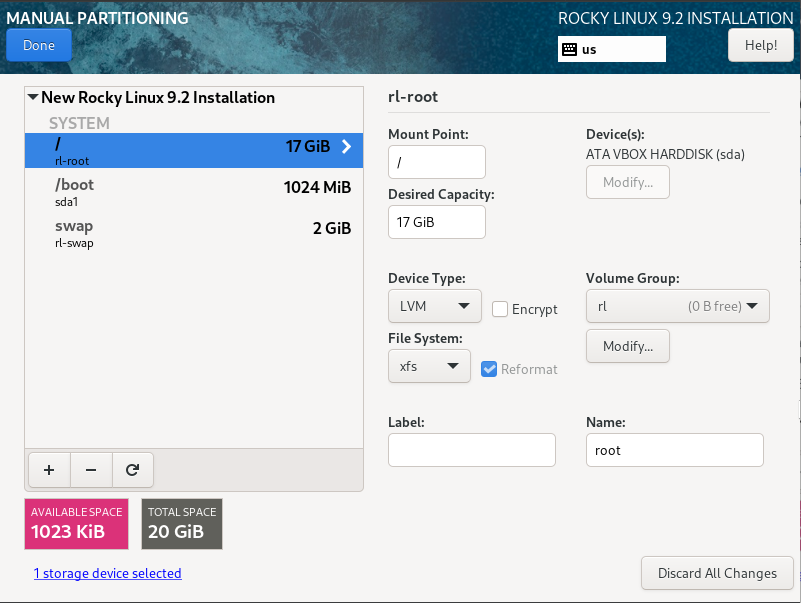Screen dimensions: 801x603
Task: Open the Volume Group rl dropdown
Action: (677, 306)
